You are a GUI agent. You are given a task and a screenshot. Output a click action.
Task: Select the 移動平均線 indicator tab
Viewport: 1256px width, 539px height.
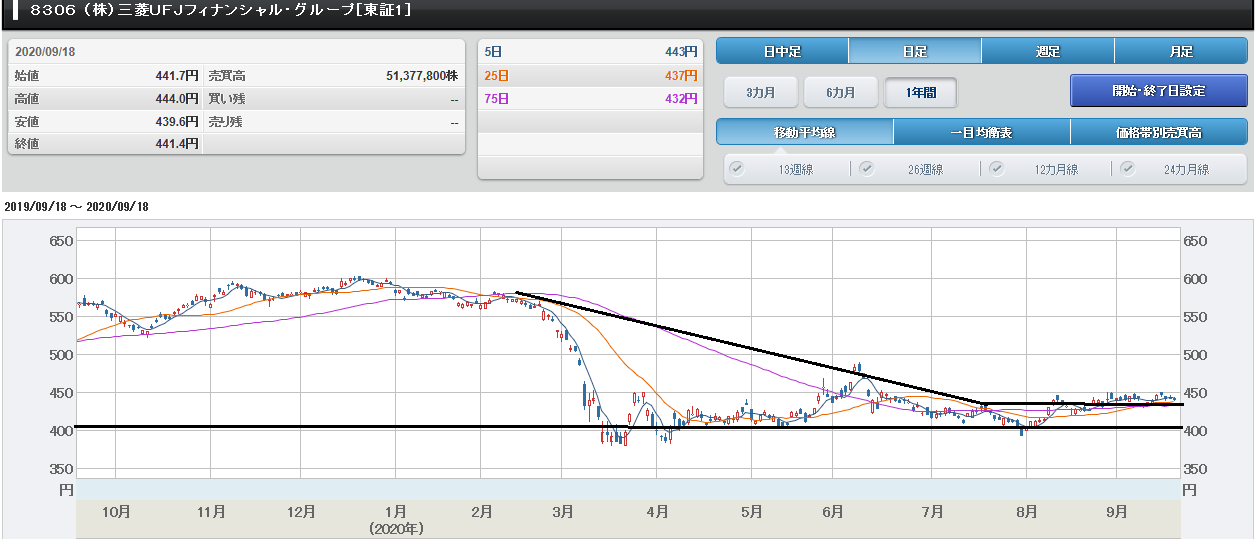[x=804, y=132]
